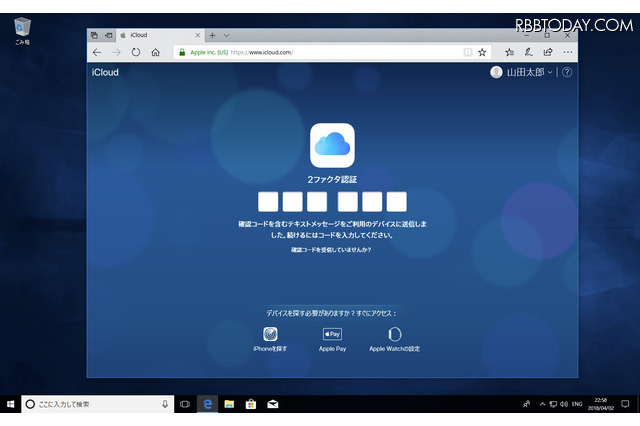Reload the iCloud page
This screenshot has height=426, width=640.
(x=136, y=52)
